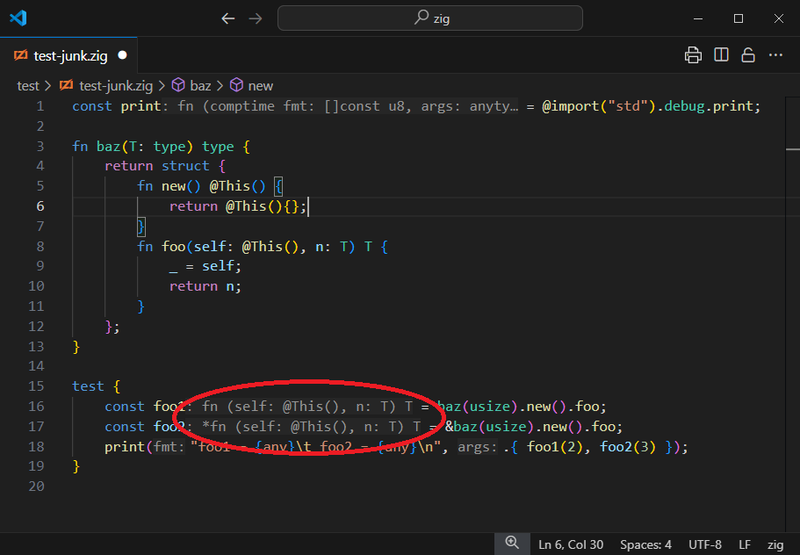The width and height of the screenshot is (800, 555).
Task: Change indentation via Spaces: 4
Action: [x=645, y=544]
